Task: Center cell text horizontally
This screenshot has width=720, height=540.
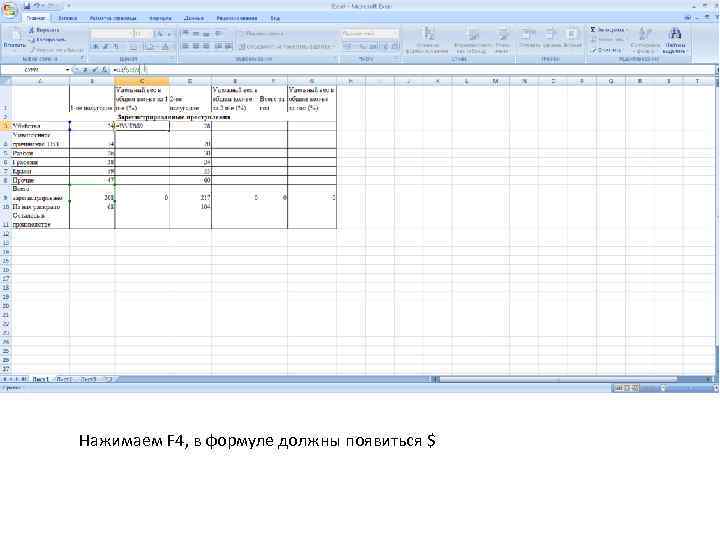Action: (196, 46)
